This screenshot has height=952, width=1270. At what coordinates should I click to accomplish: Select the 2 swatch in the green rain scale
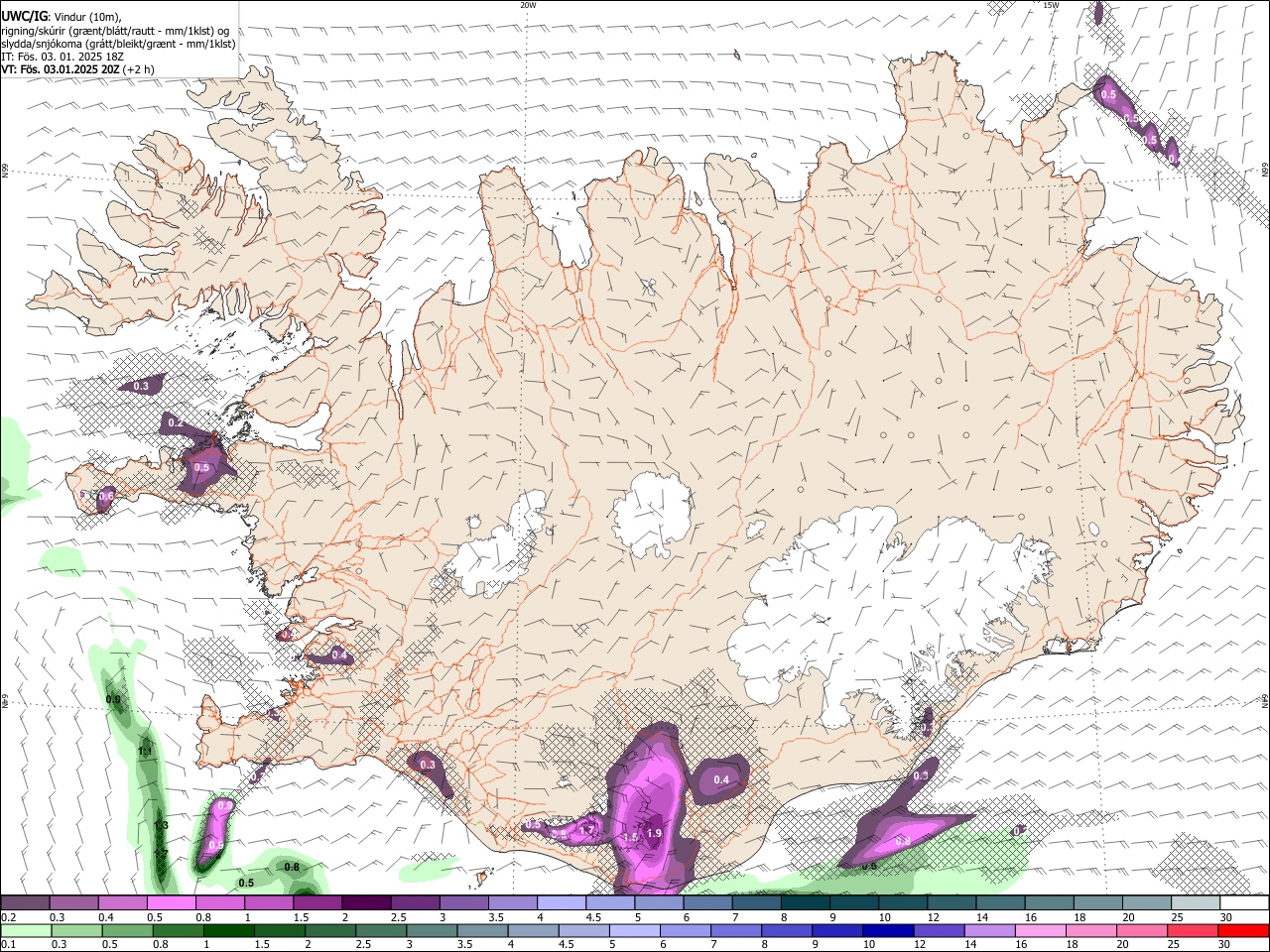point(330,930)
